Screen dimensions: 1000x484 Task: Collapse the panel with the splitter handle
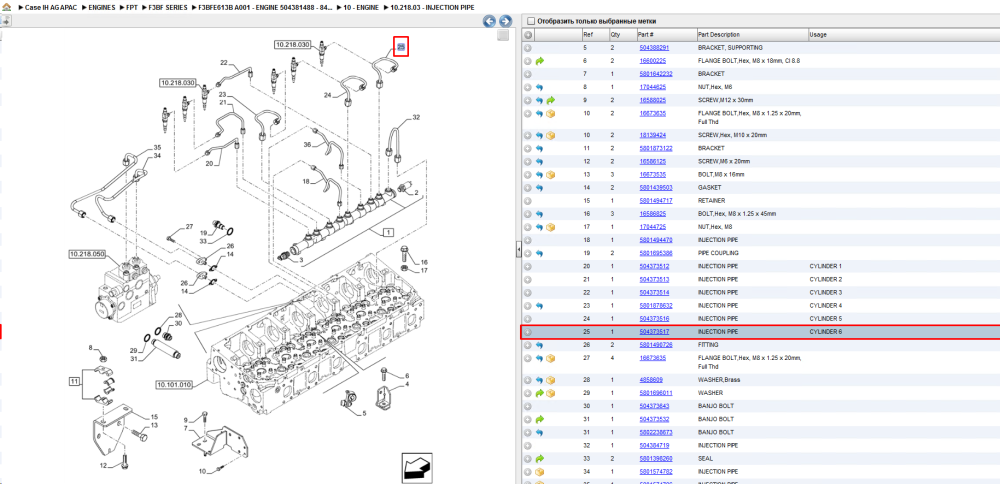518,248
